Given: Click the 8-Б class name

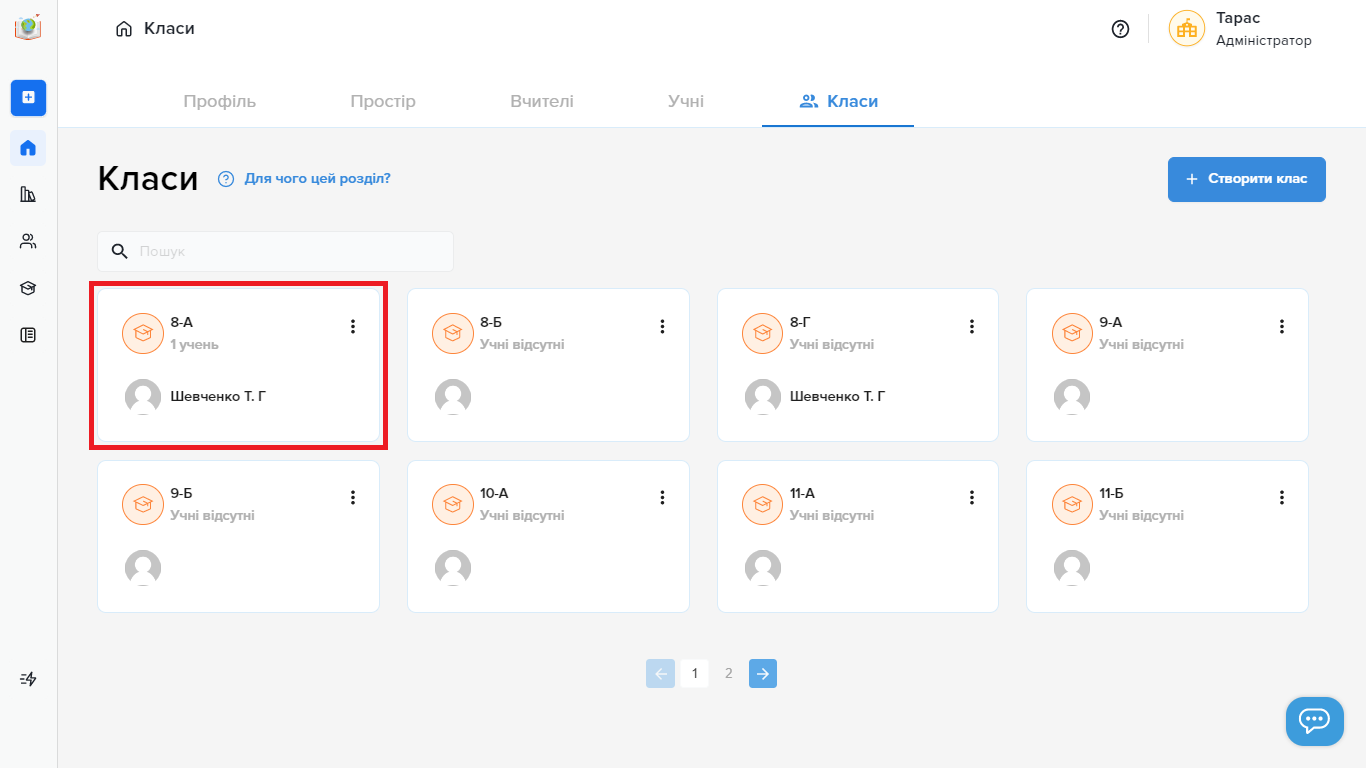Looking at the screenshot, I should 491,322.
